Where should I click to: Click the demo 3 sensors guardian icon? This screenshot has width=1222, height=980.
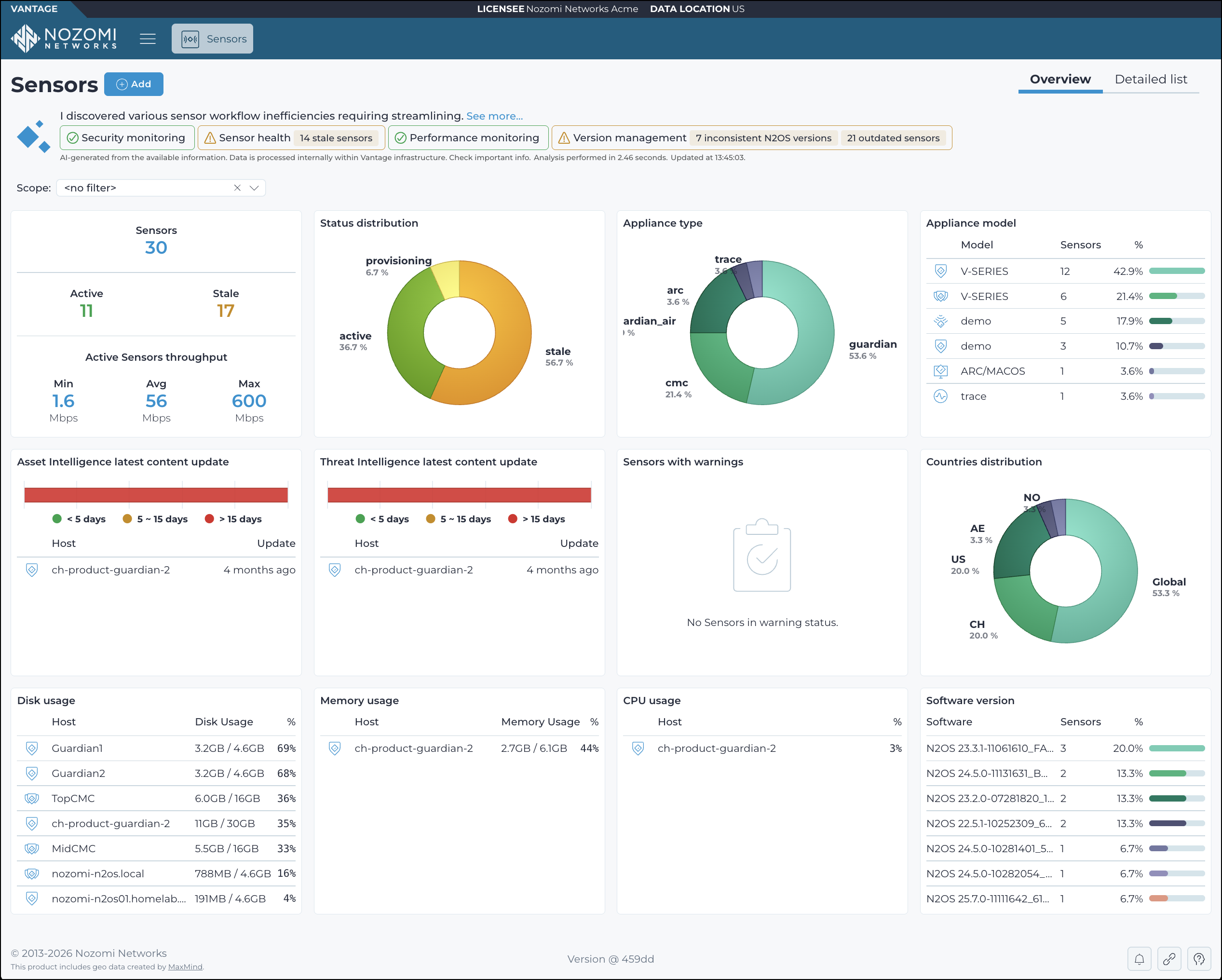click(x=940, y=346)
